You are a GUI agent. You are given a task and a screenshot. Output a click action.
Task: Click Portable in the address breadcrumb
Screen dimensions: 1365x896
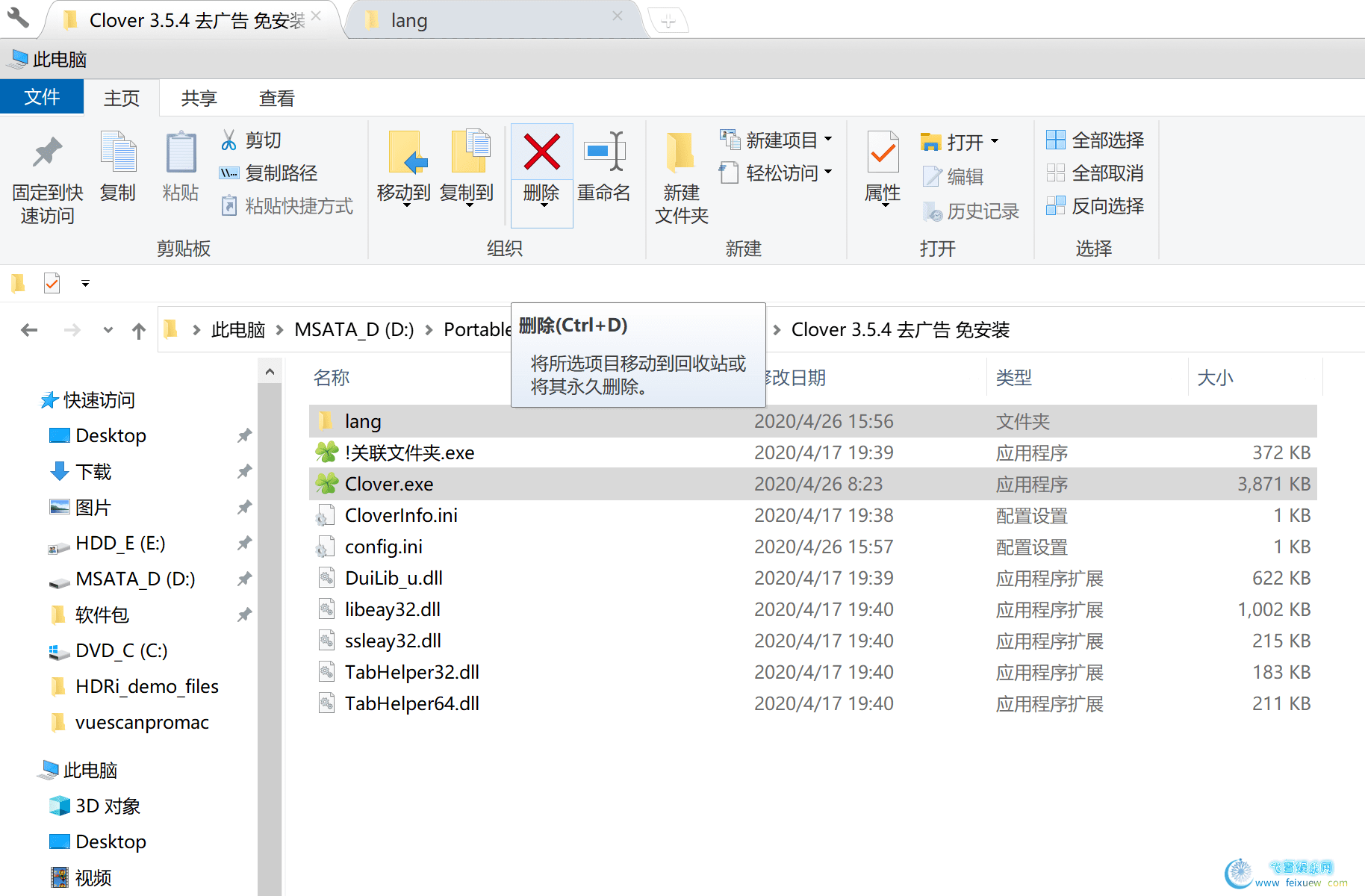(x=477, y=329)
